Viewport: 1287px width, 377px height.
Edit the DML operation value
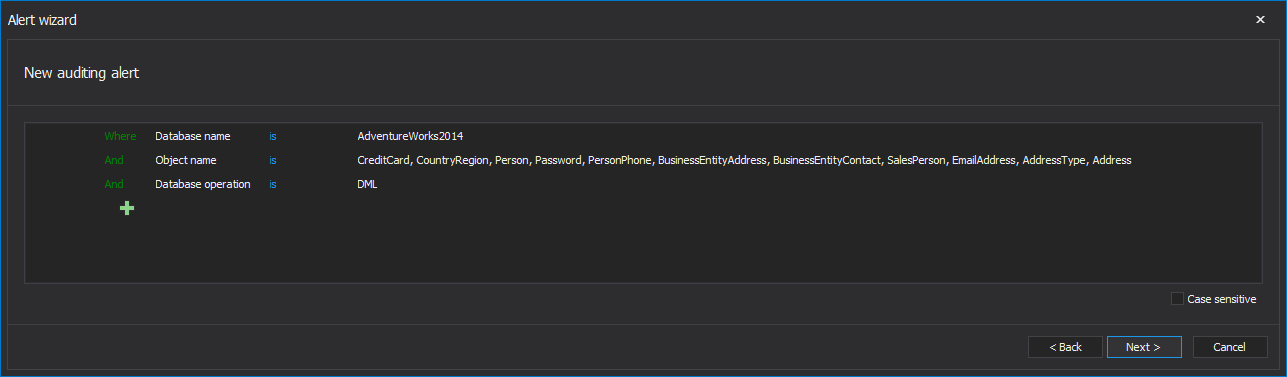(x=367, y=184)
